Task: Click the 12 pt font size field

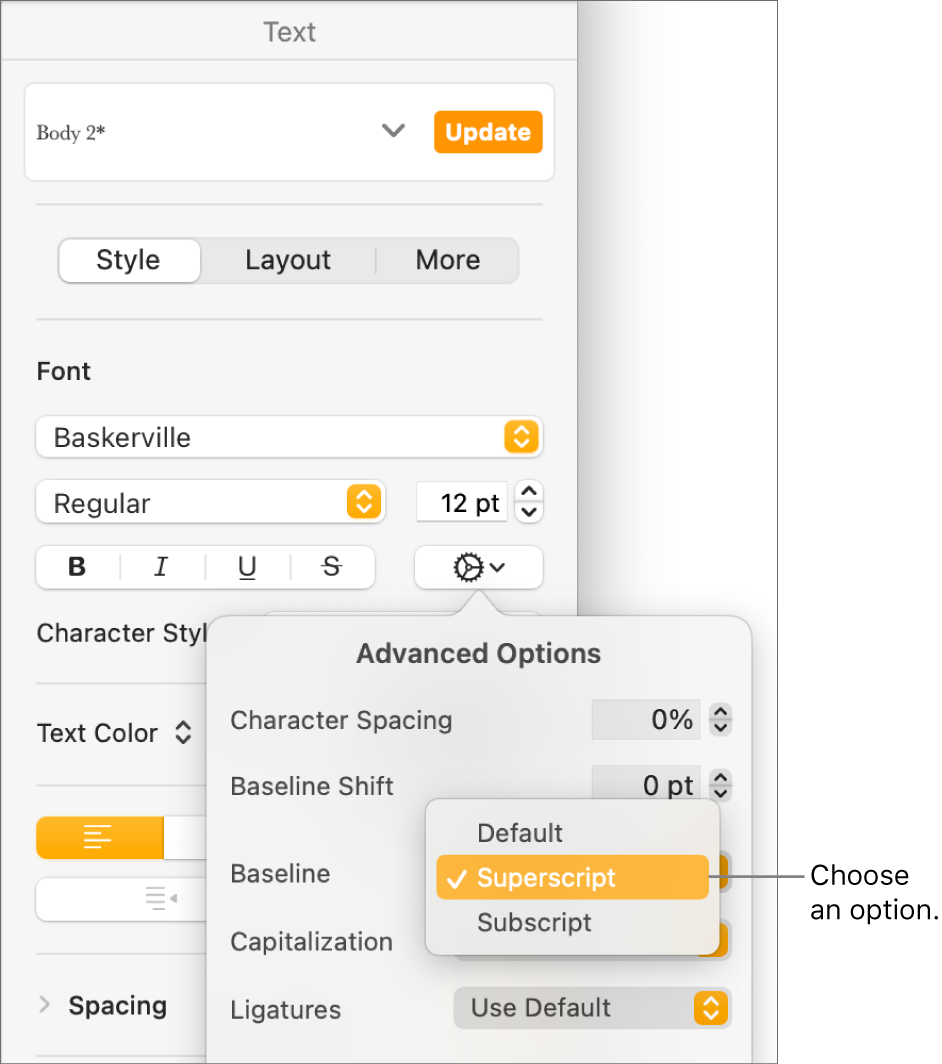Action: [x=462, y=503]
